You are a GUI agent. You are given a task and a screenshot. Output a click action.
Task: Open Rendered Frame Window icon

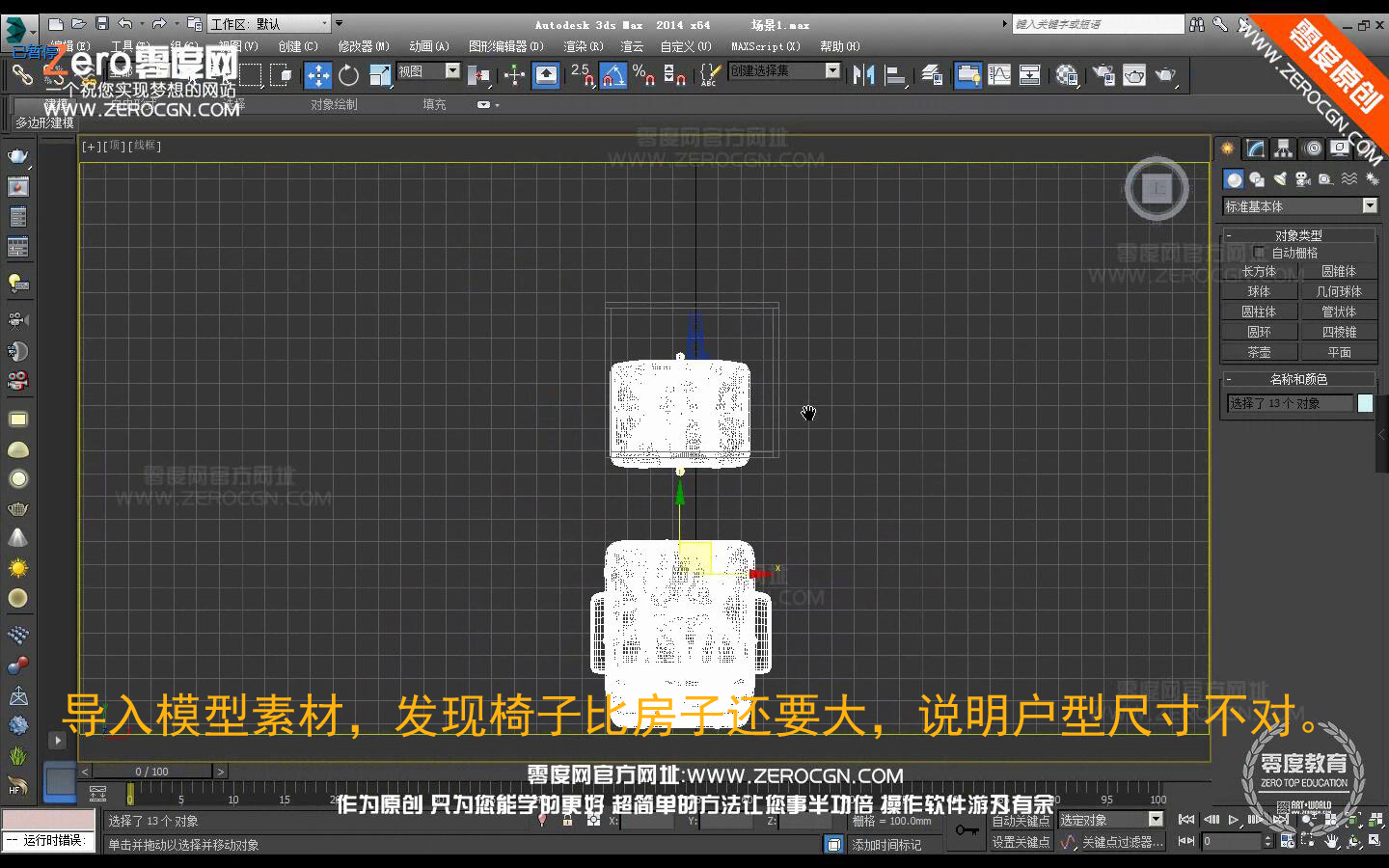point(1134,75)
